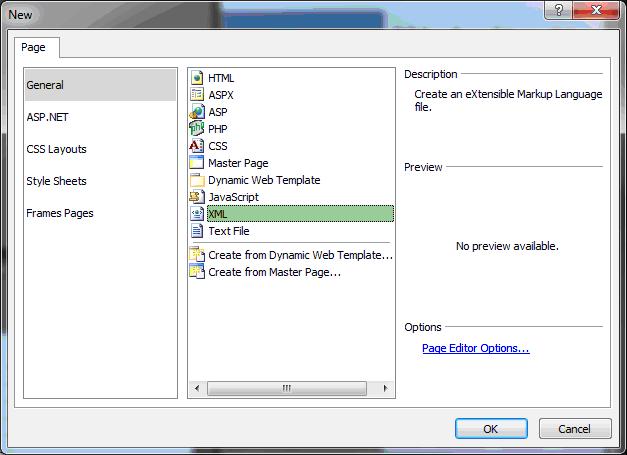Click the CSS stylesheet icon

(x=197, y=146)
